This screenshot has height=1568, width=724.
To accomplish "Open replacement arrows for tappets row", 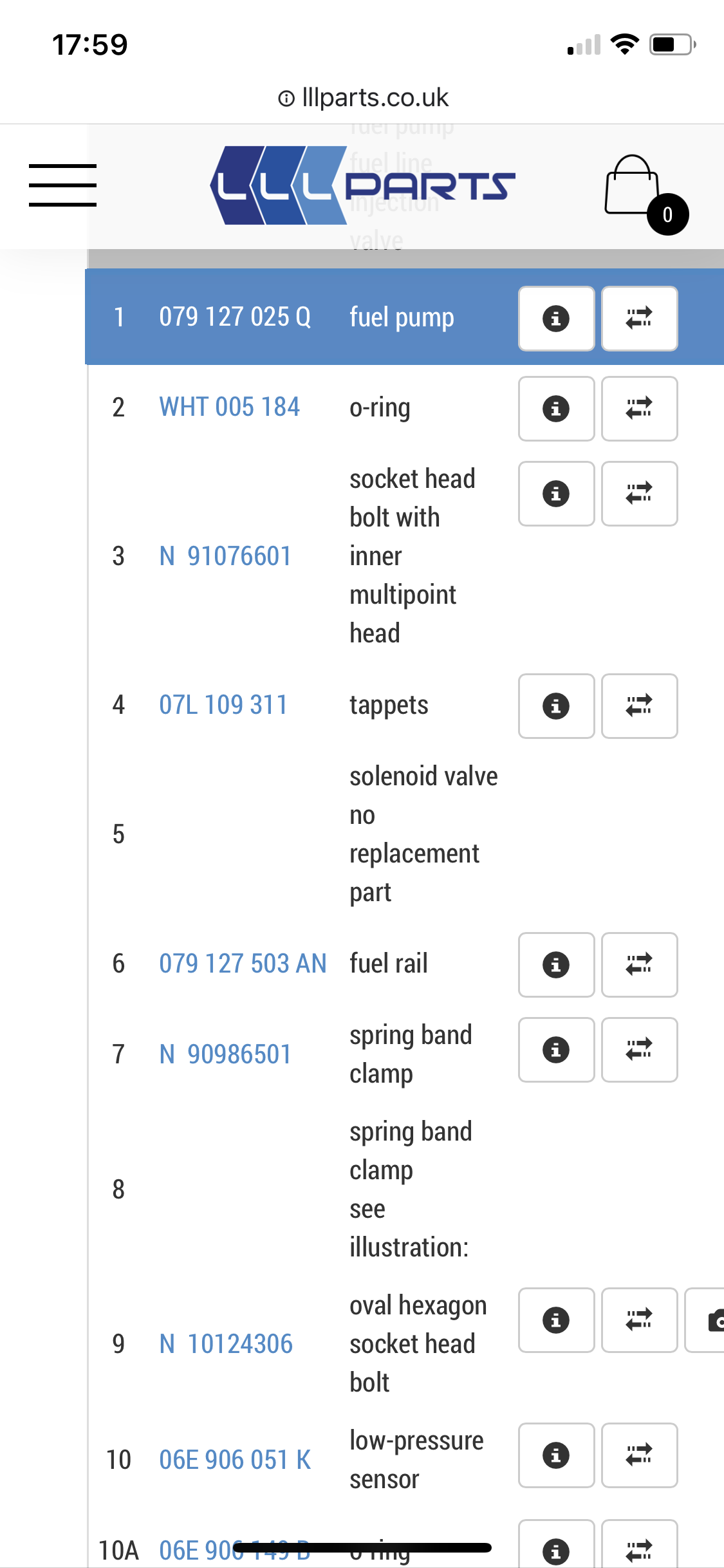I will (x=639, y=706).
